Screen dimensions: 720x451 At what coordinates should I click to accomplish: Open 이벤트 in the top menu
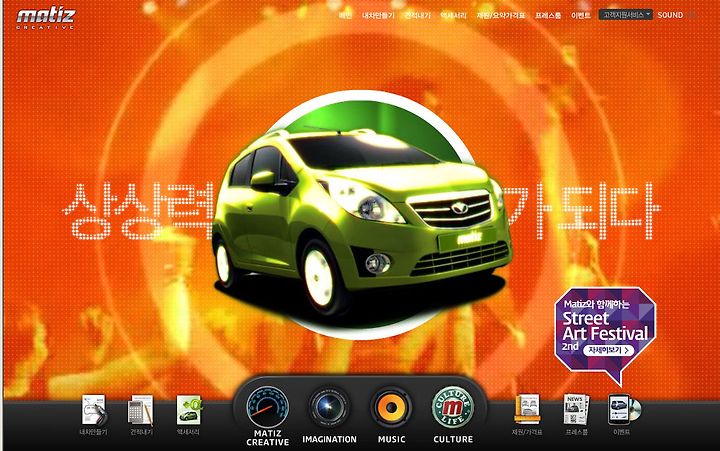pyautogui.click(x=581, y=15)
